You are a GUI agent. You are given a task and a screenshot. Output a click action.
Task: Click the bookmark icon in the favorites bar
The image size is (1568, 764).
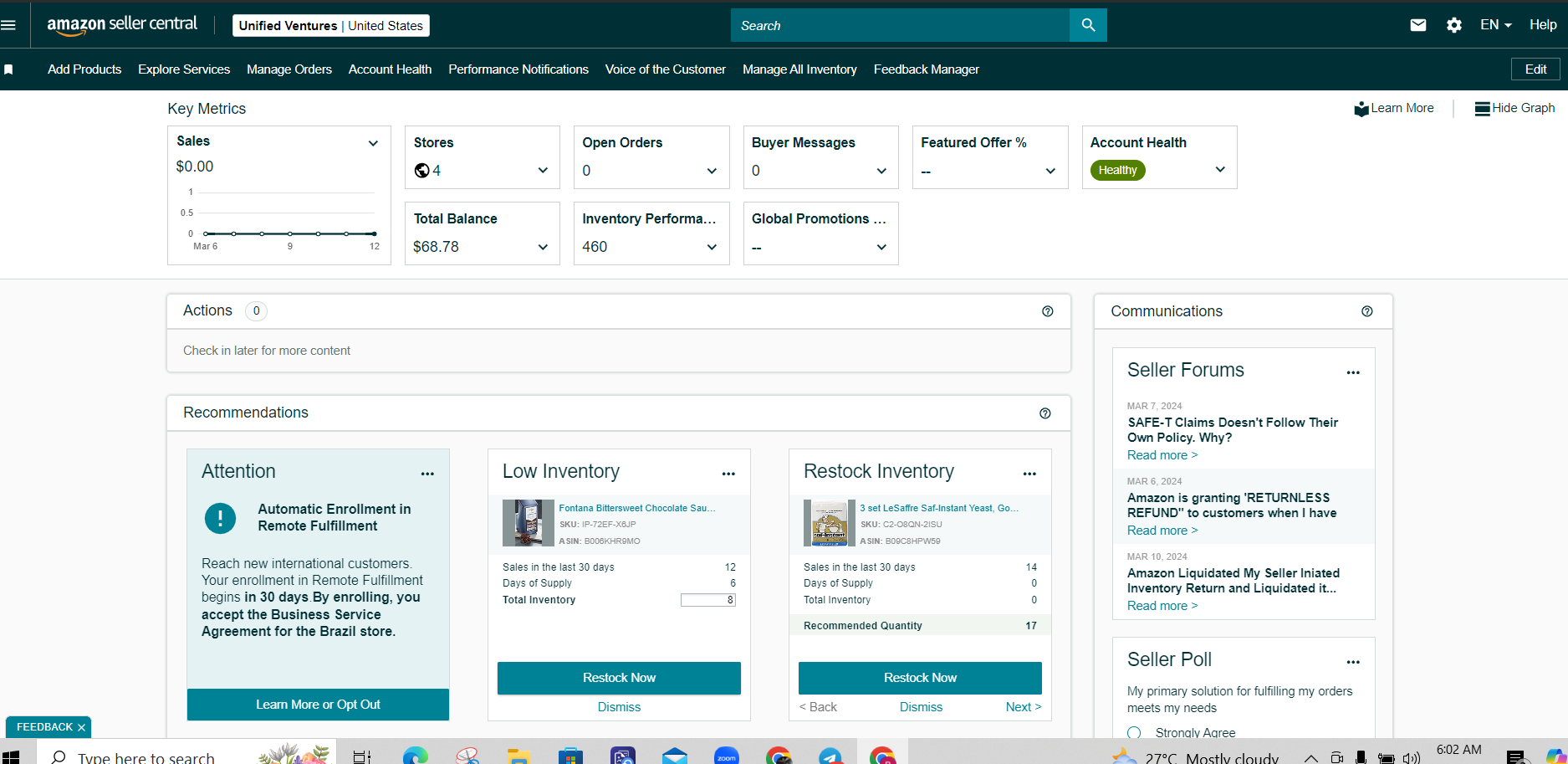[8, 69]
